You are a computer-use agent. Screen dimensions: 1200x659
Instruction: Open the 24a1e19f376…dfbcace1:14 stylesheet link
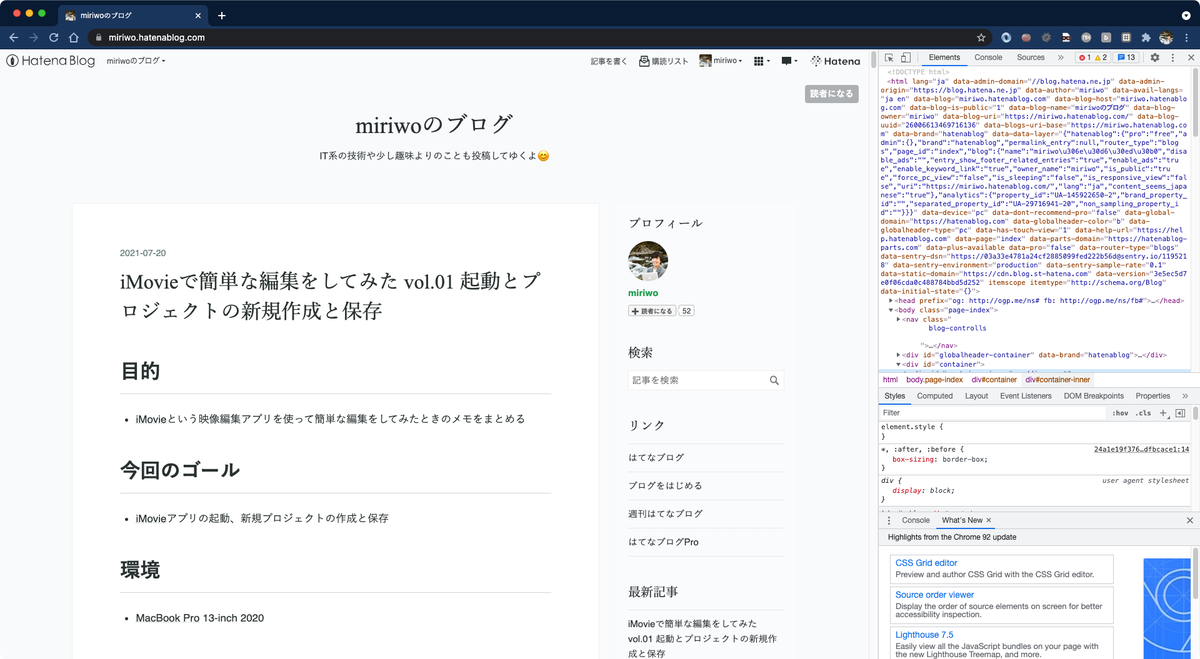coord(1141,449)
